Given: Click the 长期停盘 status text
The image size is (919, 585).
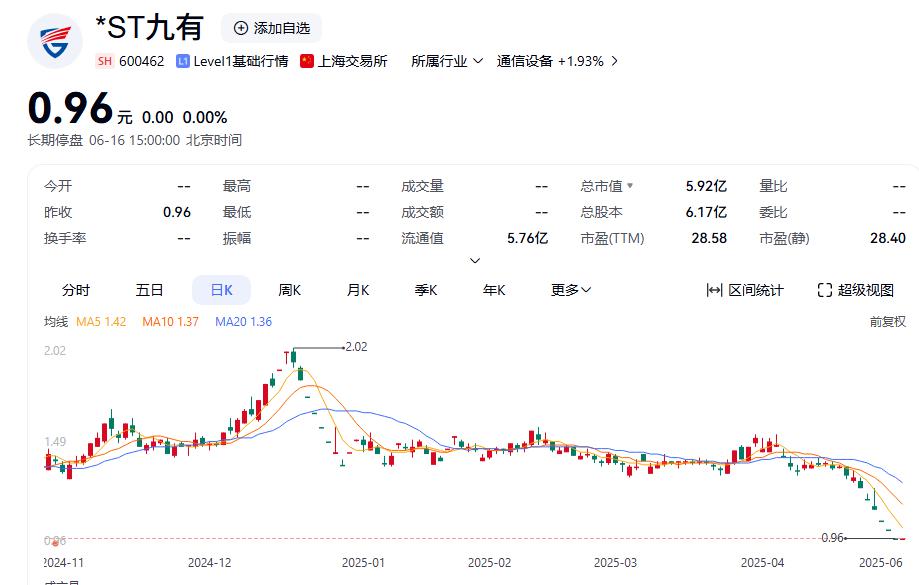Looking at the screenshot, I should 55,140.
